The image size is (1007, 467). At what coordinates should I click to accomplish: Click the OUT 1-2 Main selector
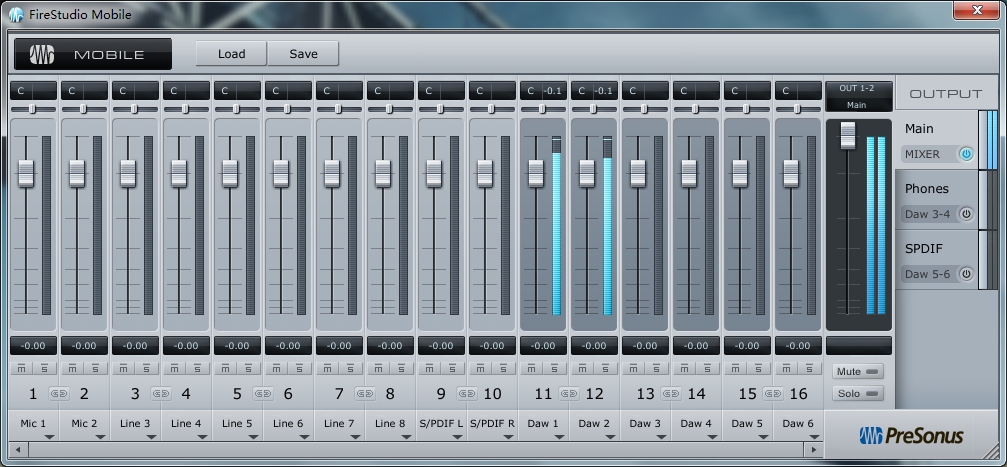click(x=858, y=96)
